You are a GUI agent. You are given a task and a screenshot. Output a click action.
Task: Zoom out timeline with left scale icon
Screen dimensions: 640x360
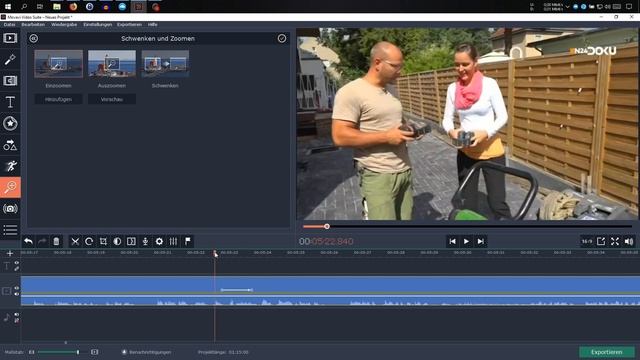point(31,352)
